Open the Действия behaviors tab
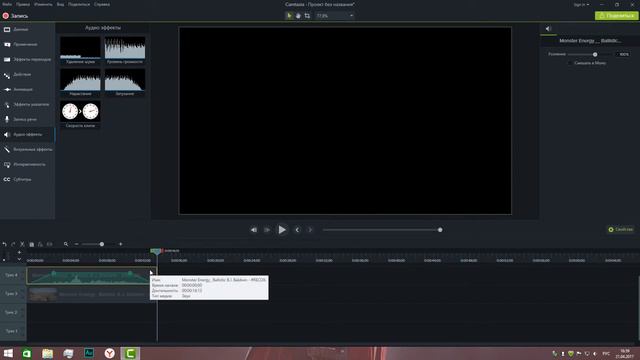The image size is (640, 360). coord(27,74)
